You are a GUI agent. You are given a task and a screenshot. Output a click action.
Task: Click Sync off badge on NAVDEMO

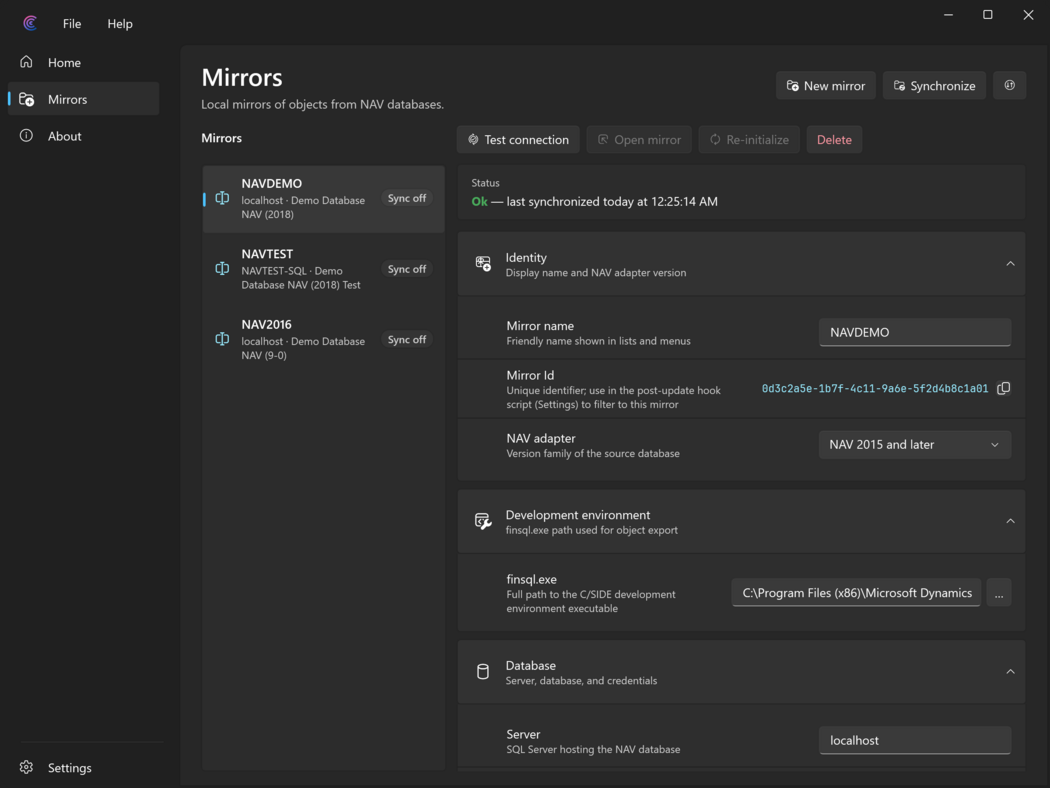(x=406, y=198)
